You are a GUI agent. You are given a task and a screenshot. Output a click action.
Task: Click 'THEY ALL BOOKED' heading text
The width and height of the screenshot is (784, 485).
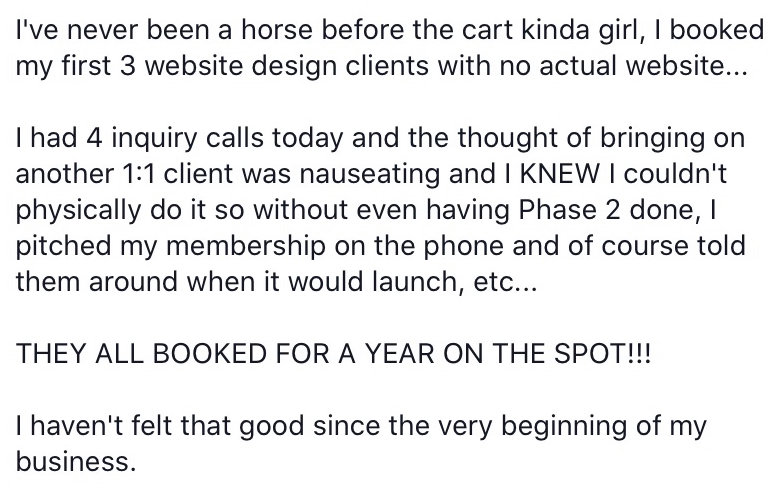click(x=141, y=354)
